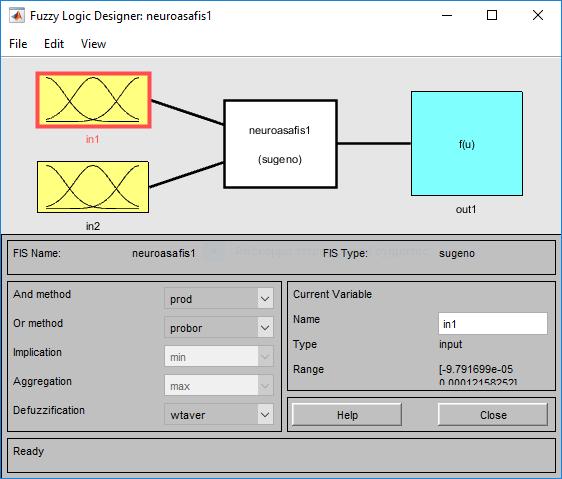Open the Edit menu
Screen dimensions: 562x479
click(54, 44)
